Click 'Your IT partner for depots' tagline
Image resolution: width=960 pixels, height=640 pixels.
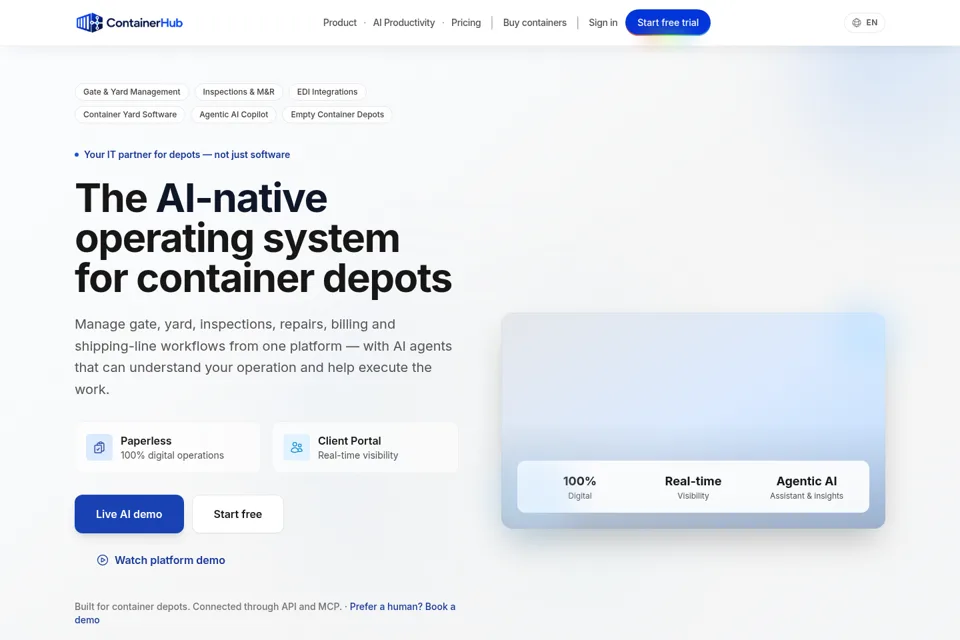pos(187,154)
